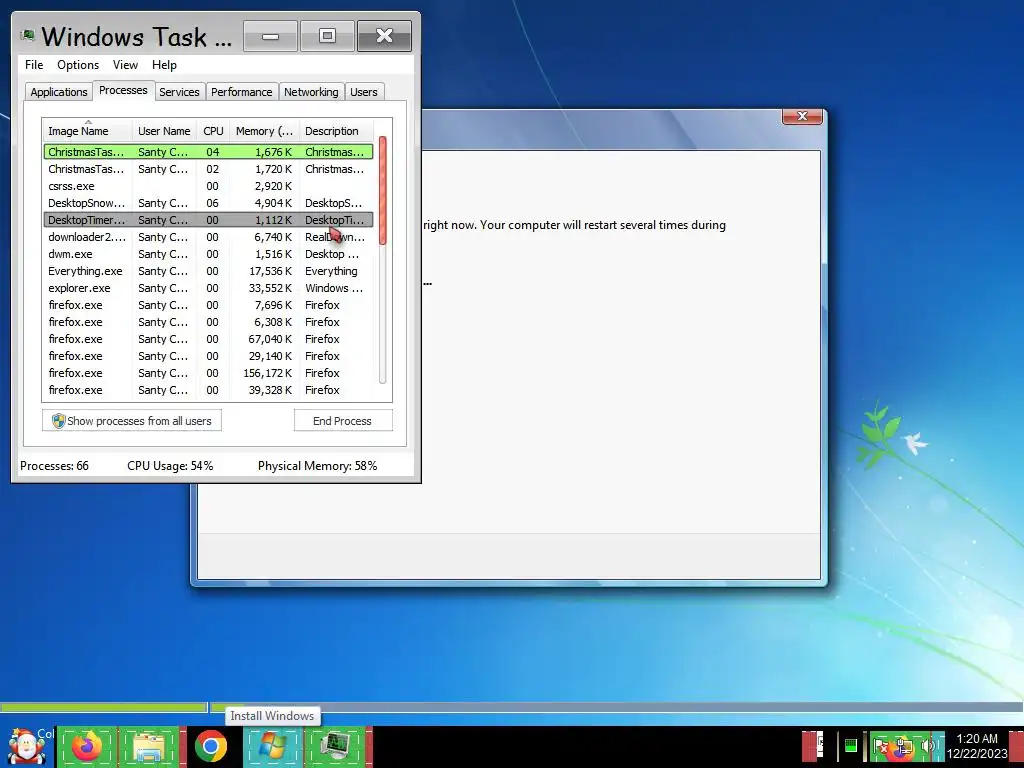The image size is (1024, 768).
Task: Open the Task Manager taskbar icon
Action: pos(334,746)
